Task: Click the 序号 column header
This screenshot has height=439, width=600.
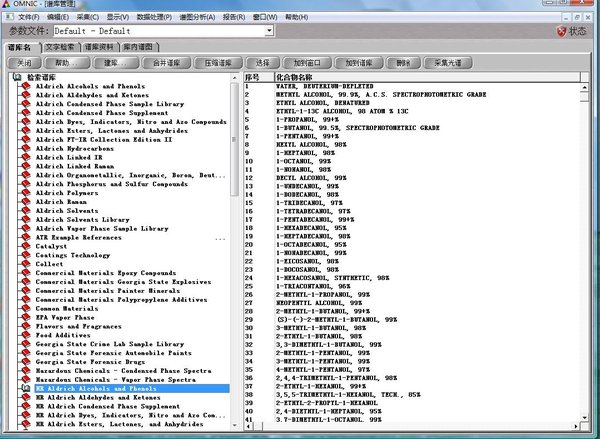Action: pyautogui.click(x=259, y=77)
